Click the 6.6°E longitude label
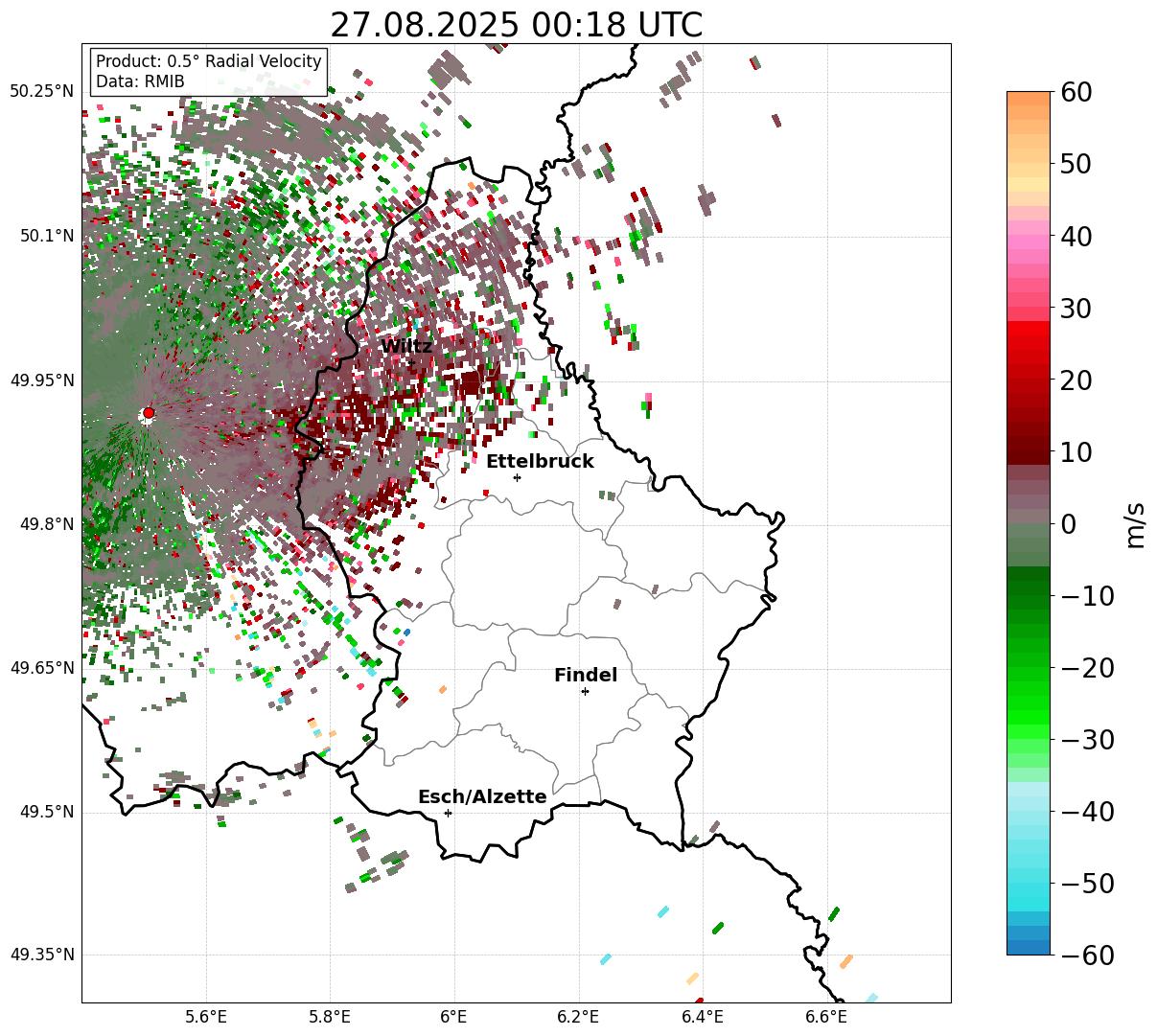The image size is (1157, 1036). coord(826,1017)
